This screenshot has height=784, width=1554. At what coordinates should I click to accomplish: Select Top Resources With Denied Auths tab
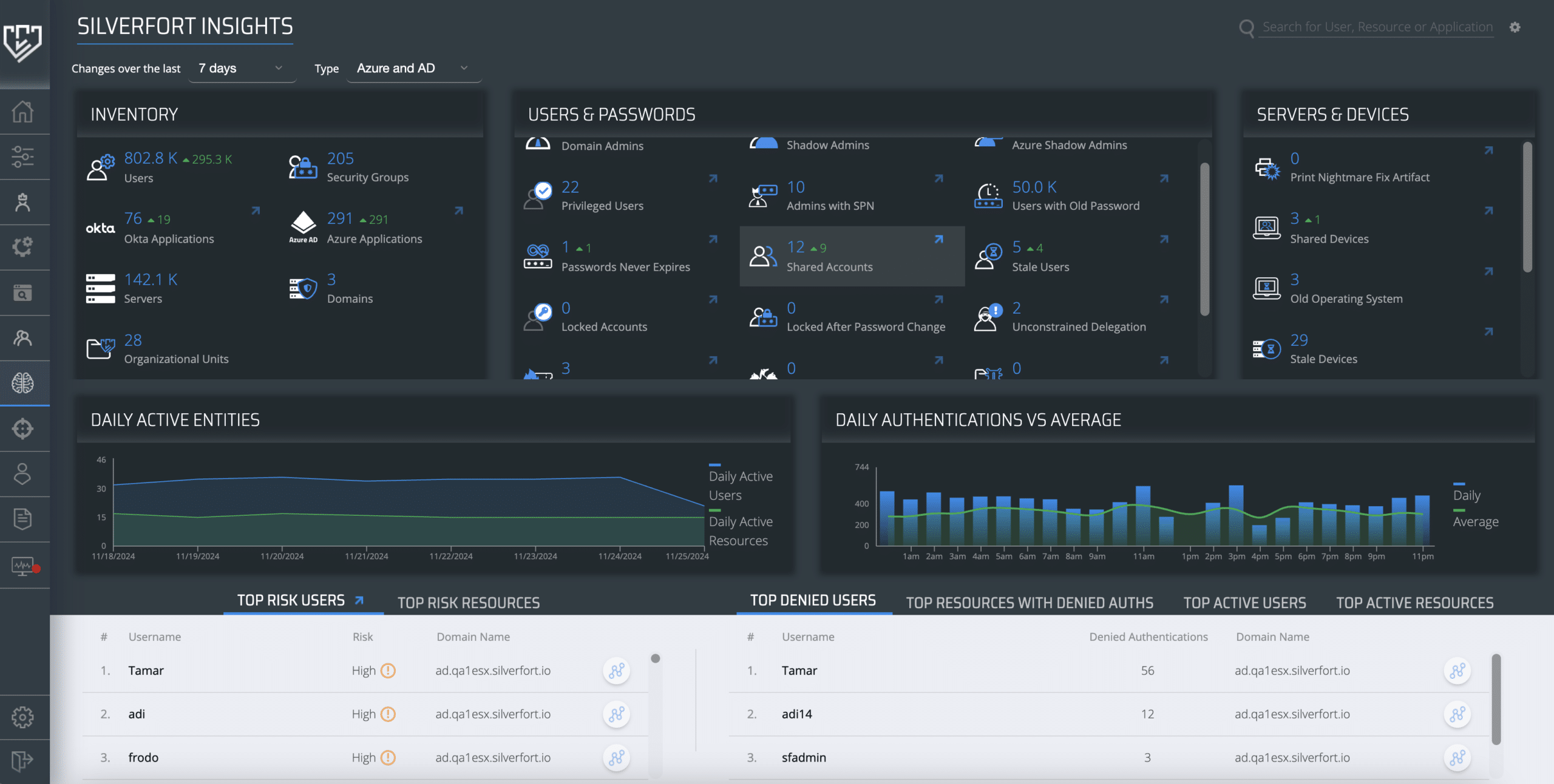1030,603
